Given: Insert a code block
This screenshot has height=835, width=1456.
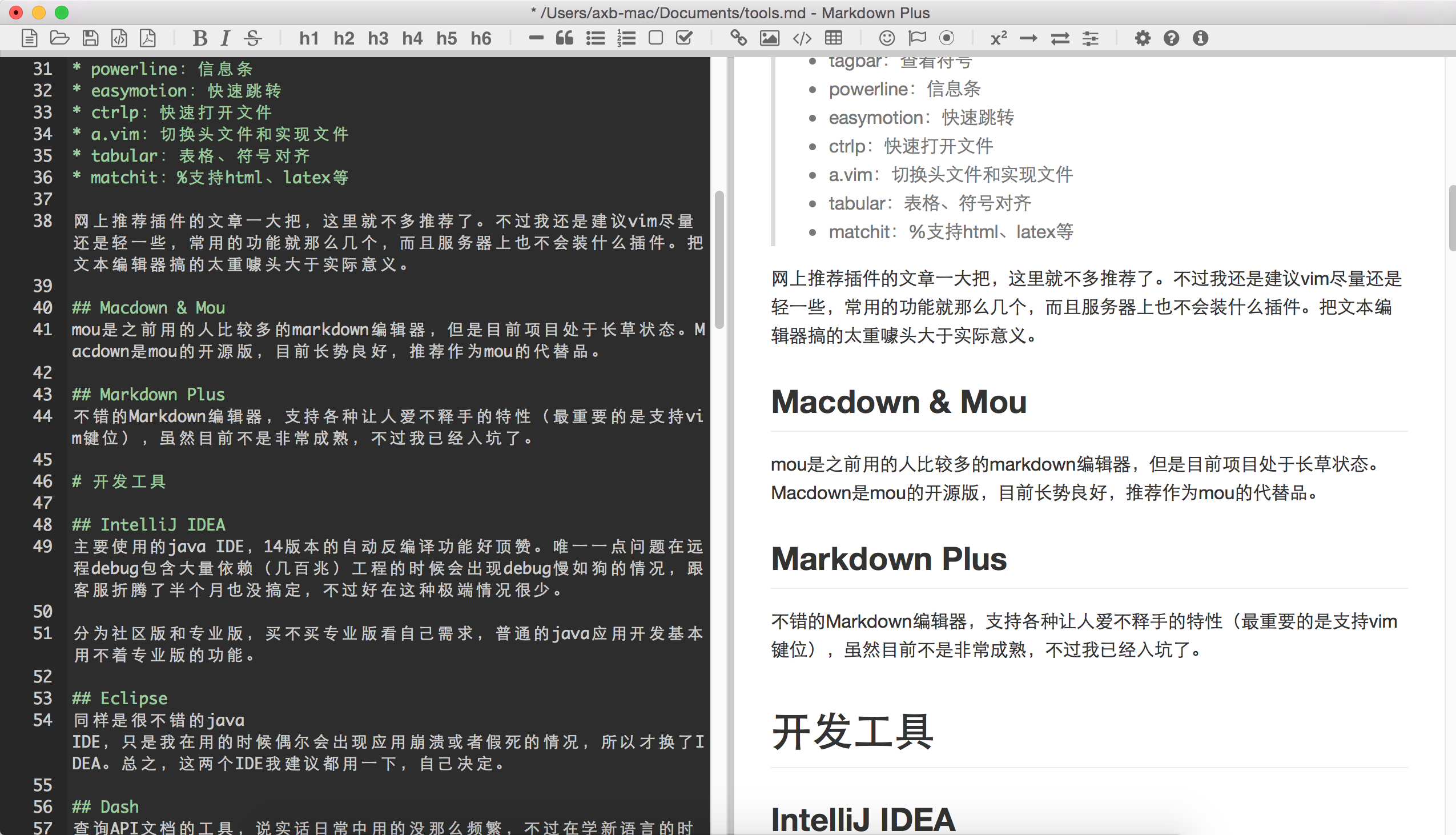Looking at the screenshot, I should [x=802, y=38].
